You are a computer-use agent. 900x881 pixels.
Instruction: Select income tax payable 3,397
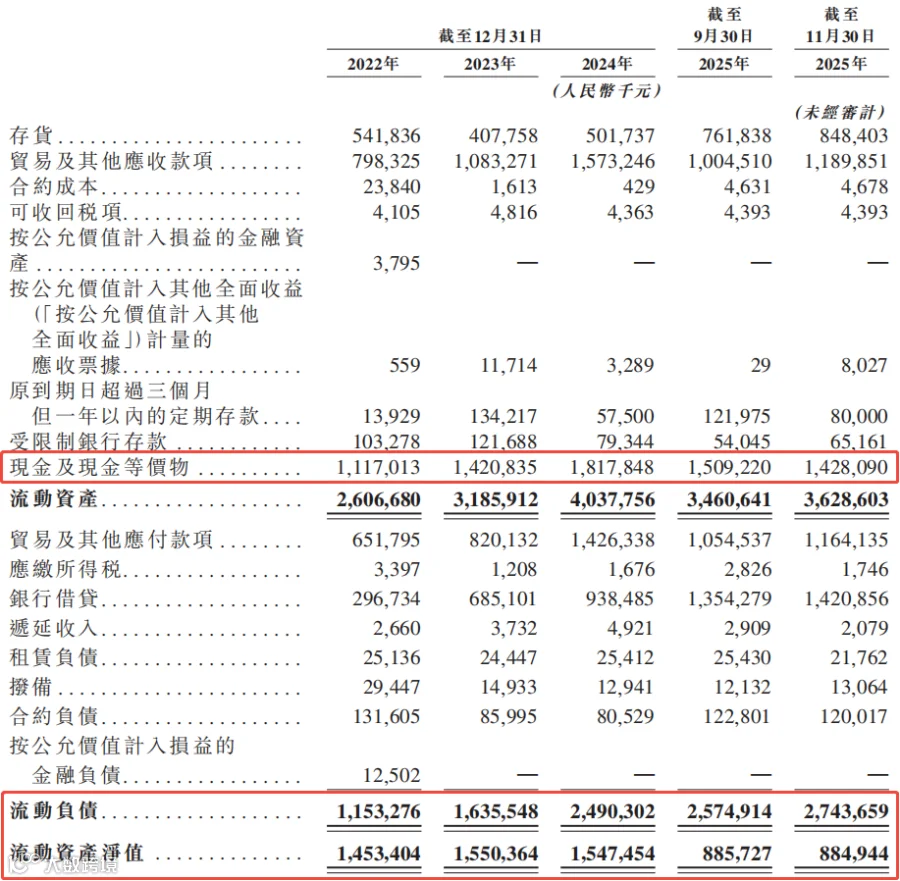[x=397, y=569]
